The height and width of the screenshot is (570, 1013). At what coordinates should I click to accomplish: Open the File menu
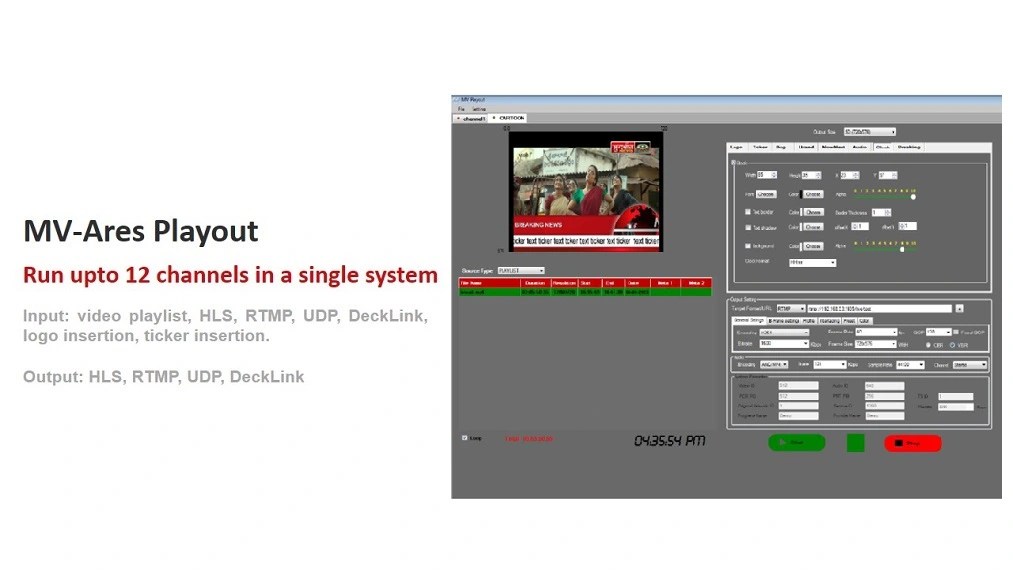[461, 109]
